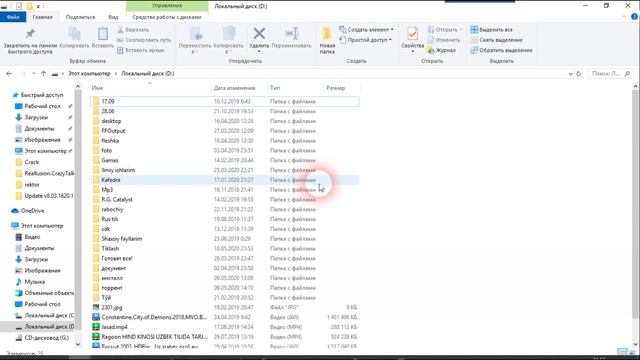Switch to View (Вид) tab
The height and width of the screenshot is (360, 640).
113,17
